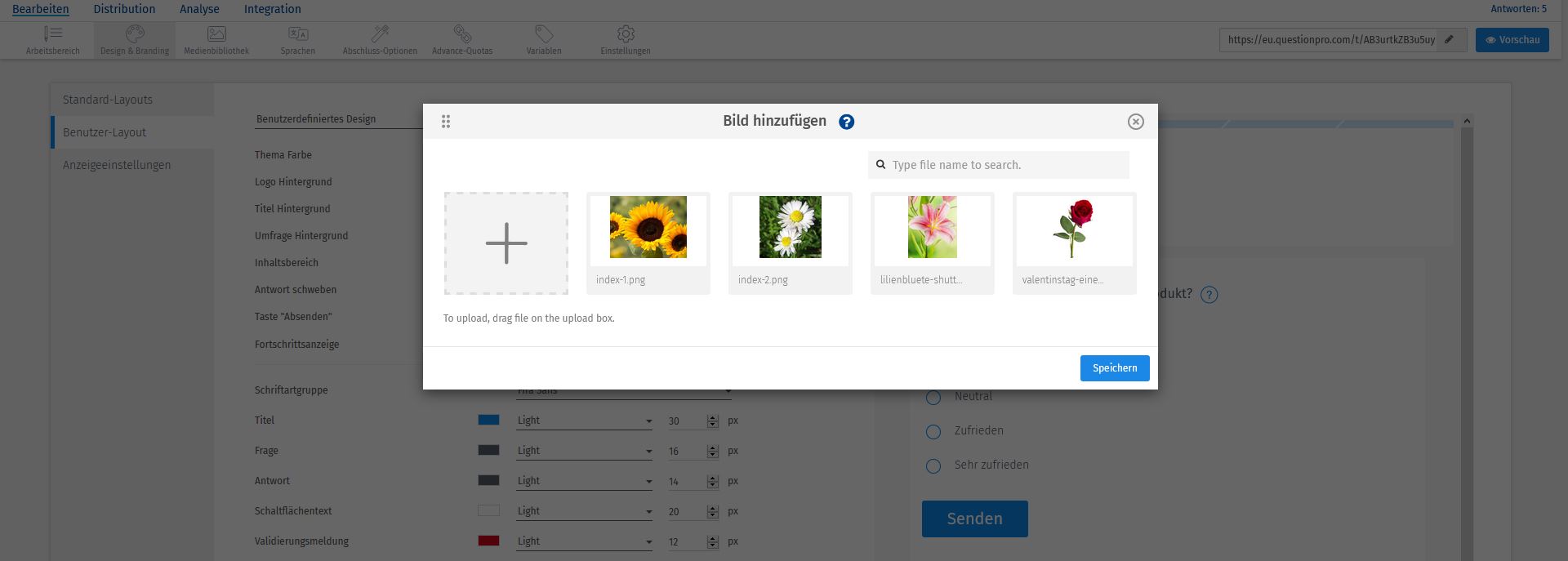Open the Schriftartgruppe font dropdown

pos(625,392)
